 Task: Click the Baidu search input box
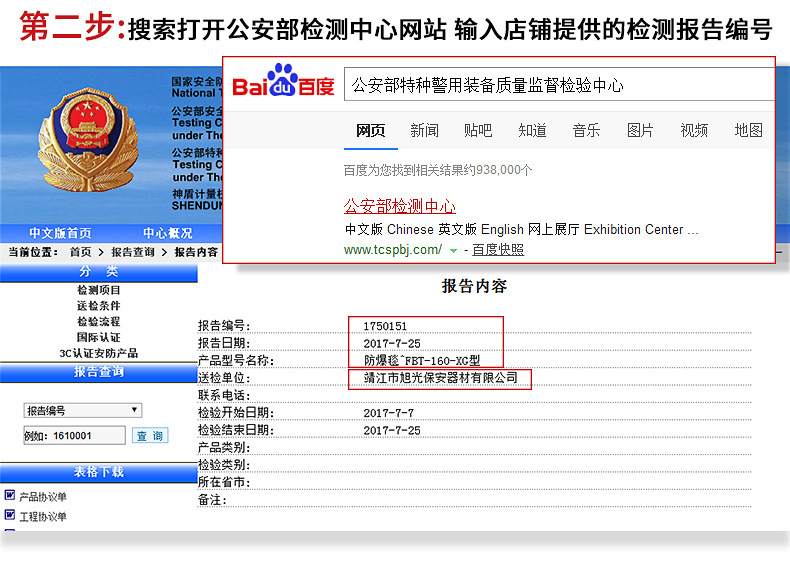coord(559,84)
